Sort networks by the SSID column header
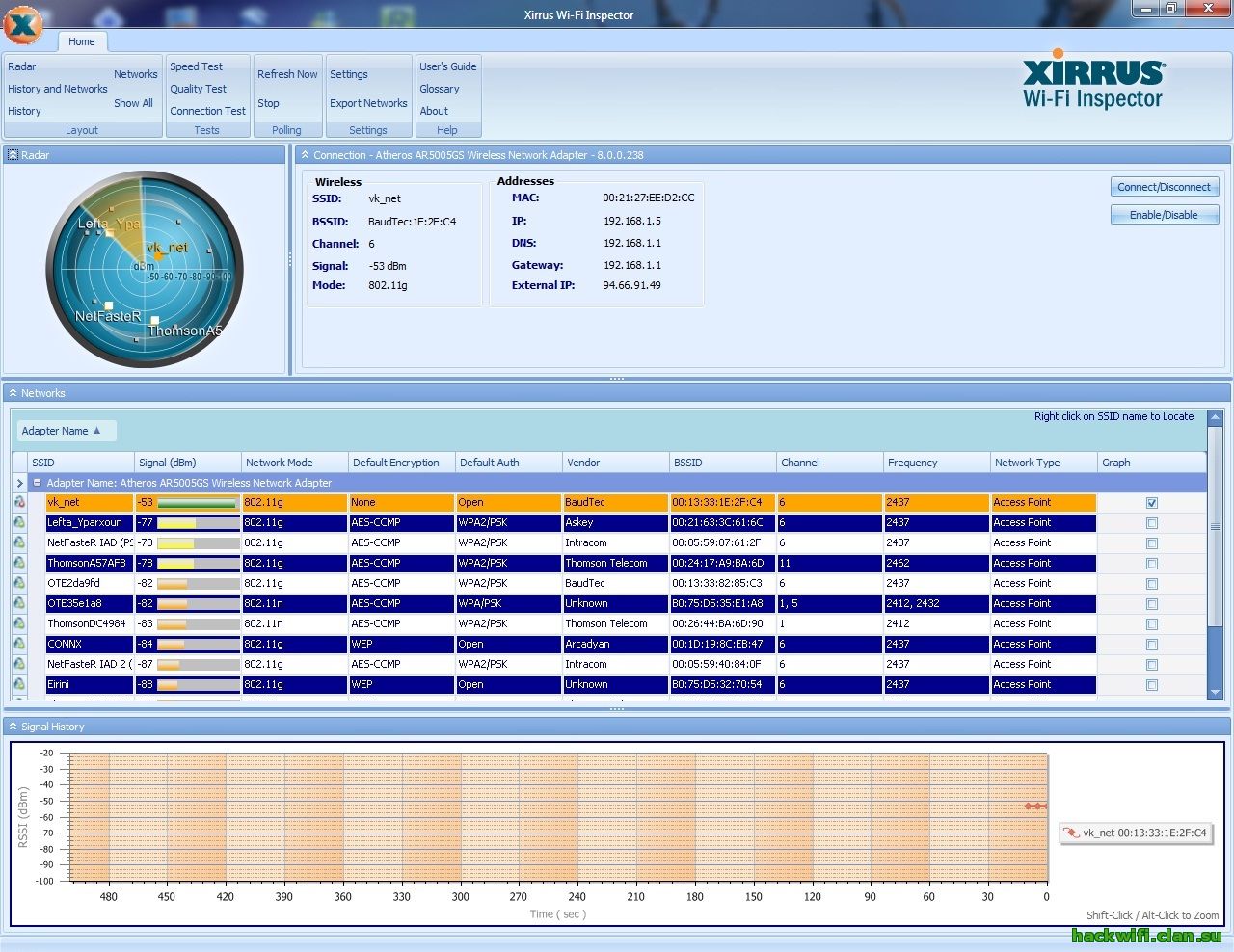This screenshot has width=1234, height=952. [x=81, y=463]
